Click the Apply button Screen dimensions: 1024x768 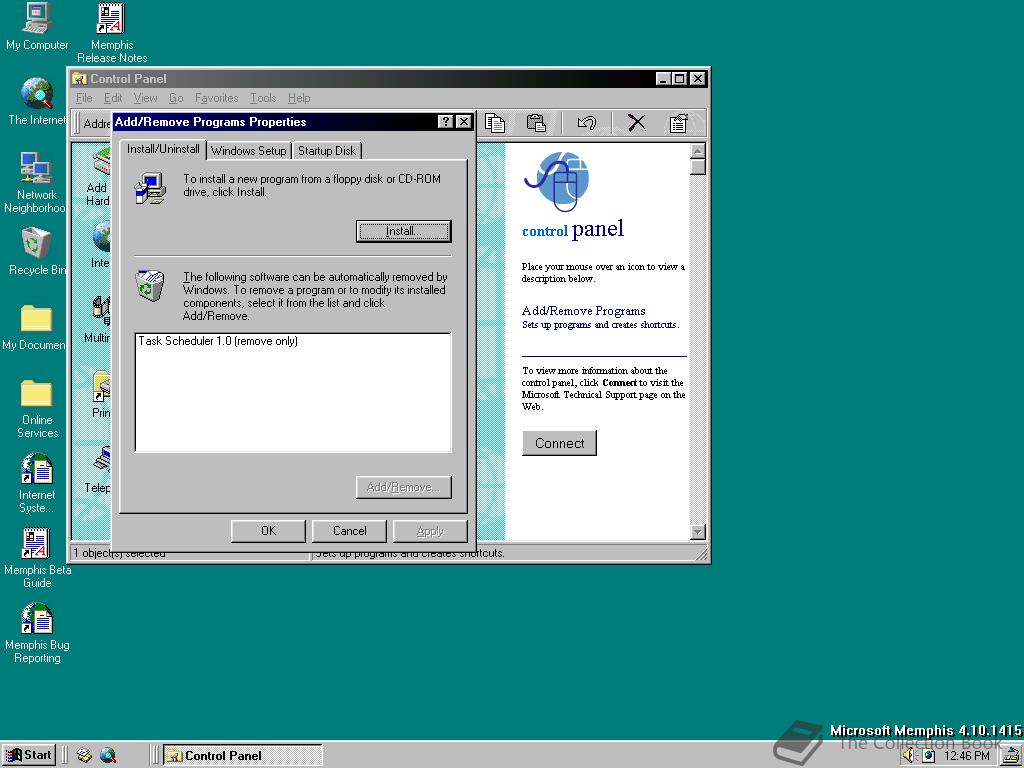pyautogui.click(x=430, y=531)
